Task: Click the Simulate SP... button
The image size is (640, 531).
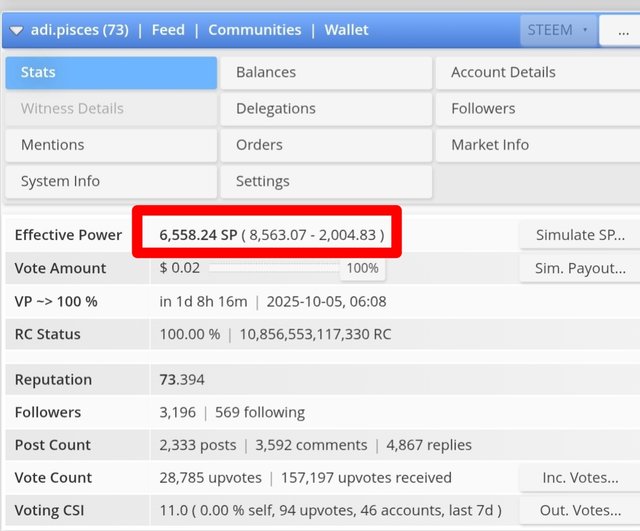Action: [580, 235]
